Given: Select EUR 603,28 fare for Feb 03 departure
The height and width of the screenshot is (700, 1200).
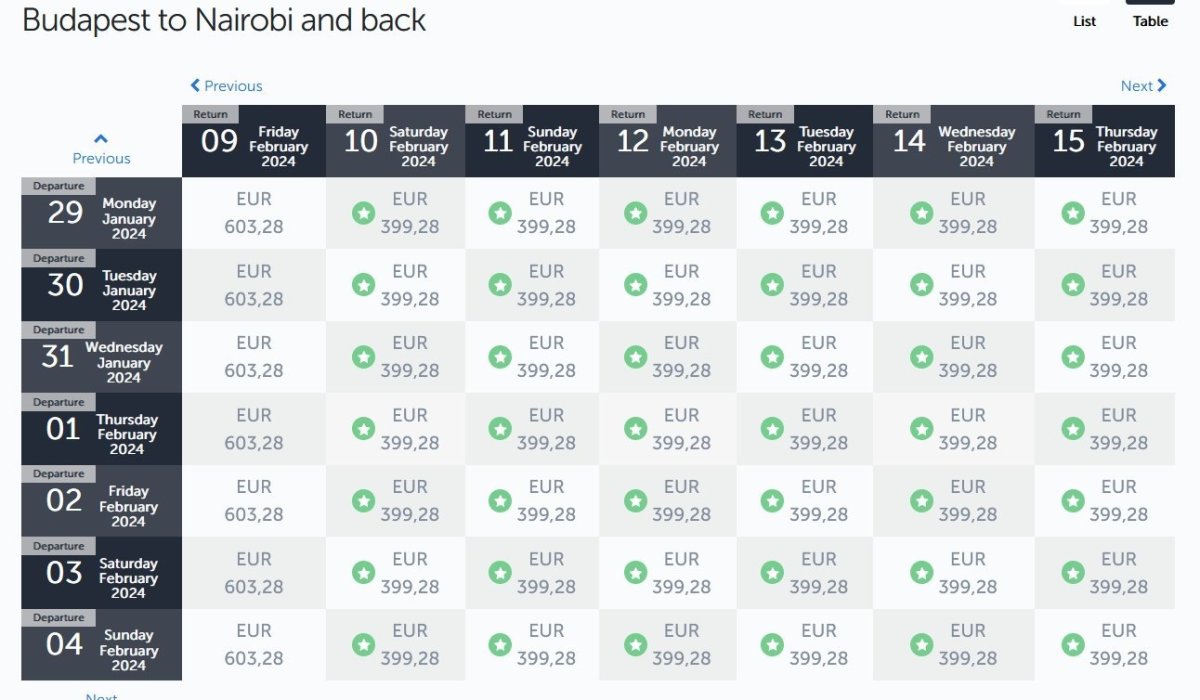Looking at the screenshot, I should pos(254,573).
